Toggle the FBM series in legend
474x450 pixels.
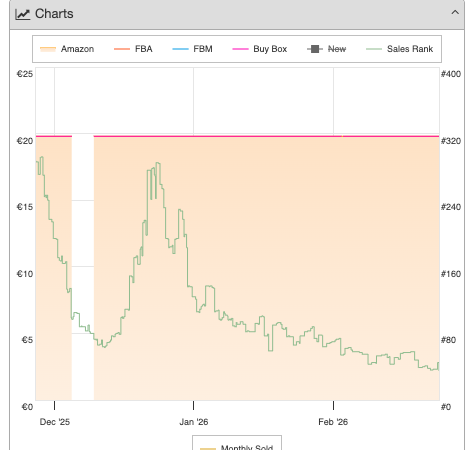(192, 49)
